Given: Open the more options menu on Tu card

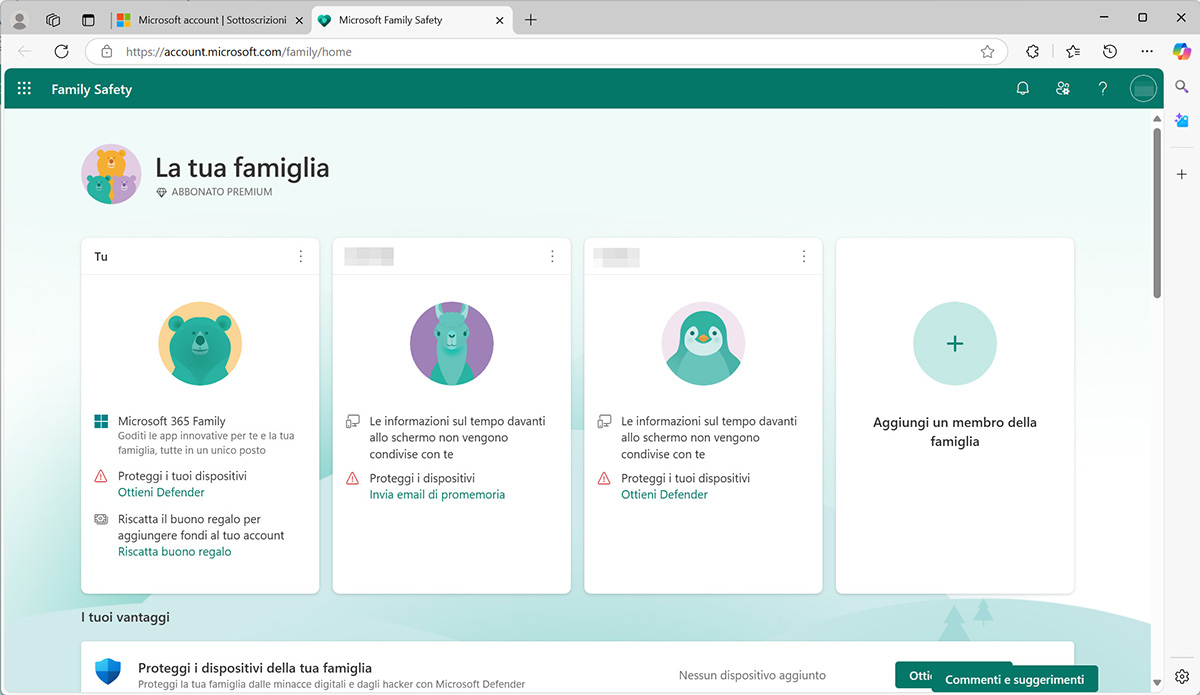Looking at the screenshot, I should 301,256.
